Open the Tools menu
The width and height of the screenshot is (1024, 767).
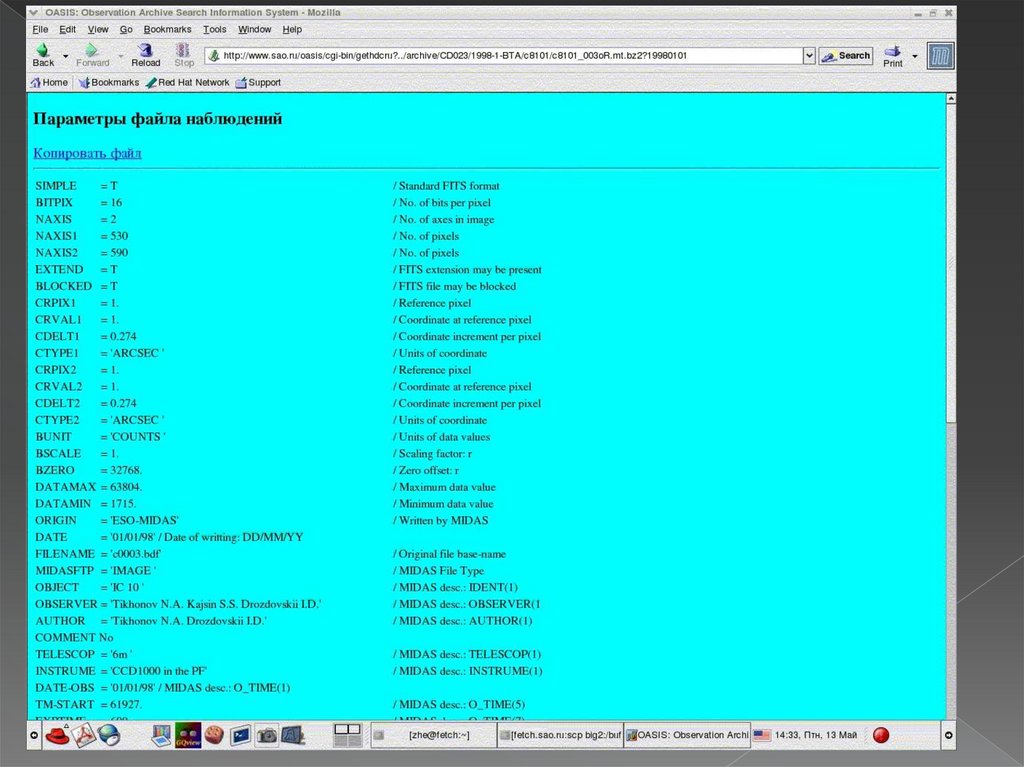coord(214,29)
